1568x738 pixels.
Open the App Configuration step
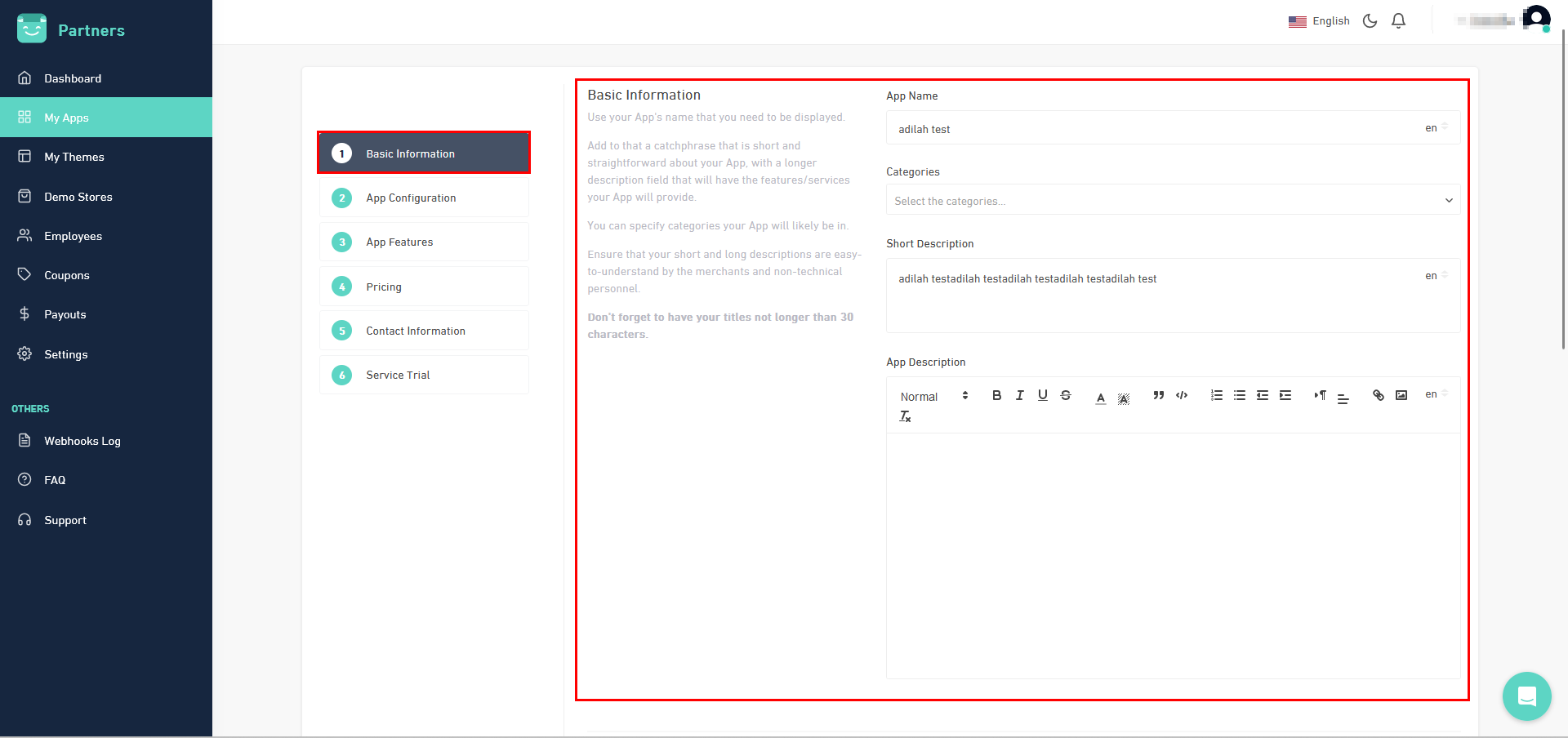(x=423, y=198)
